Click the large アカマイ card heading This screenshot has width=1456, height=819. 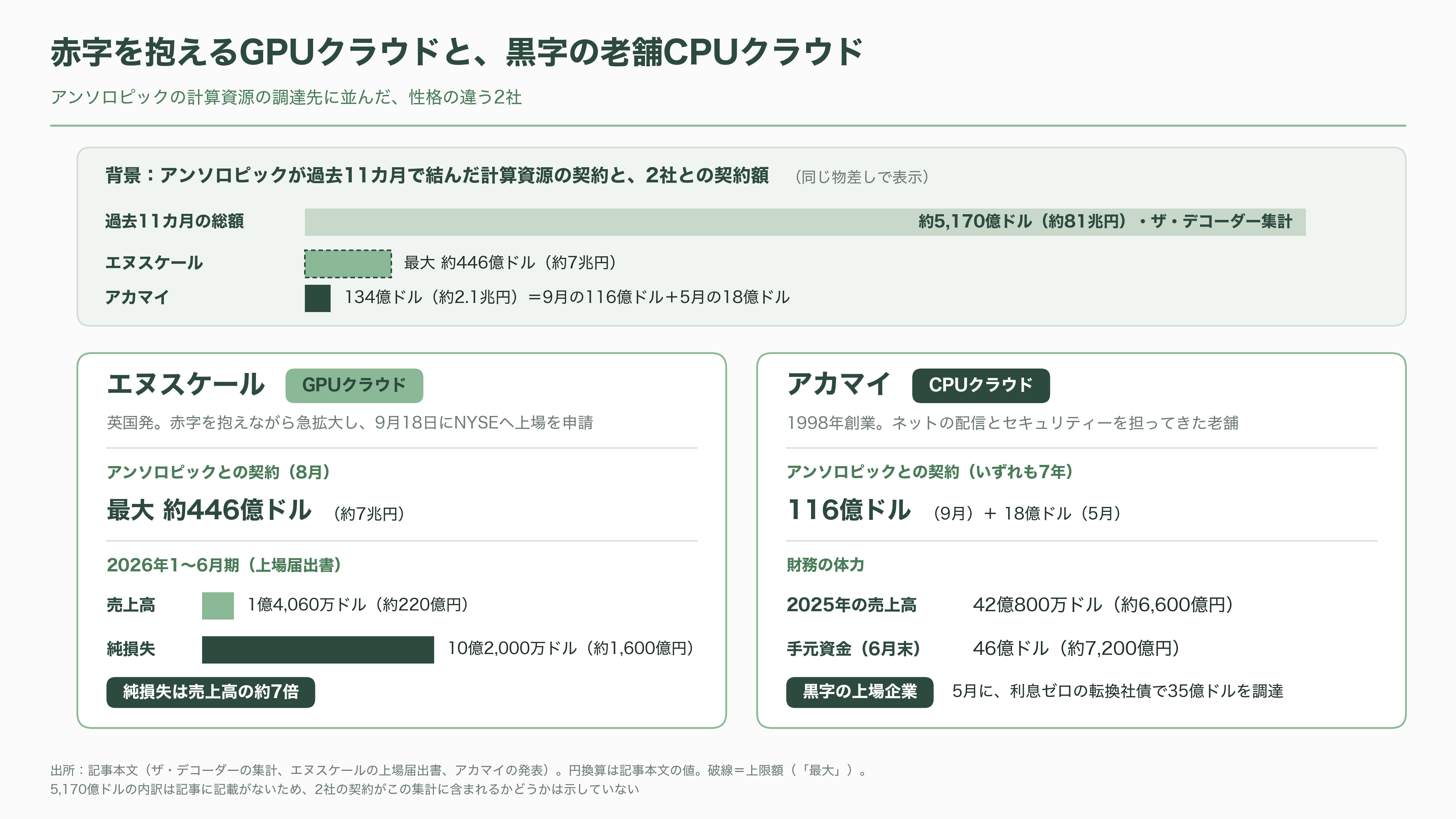pyautogui.click(x=839, y=384)
